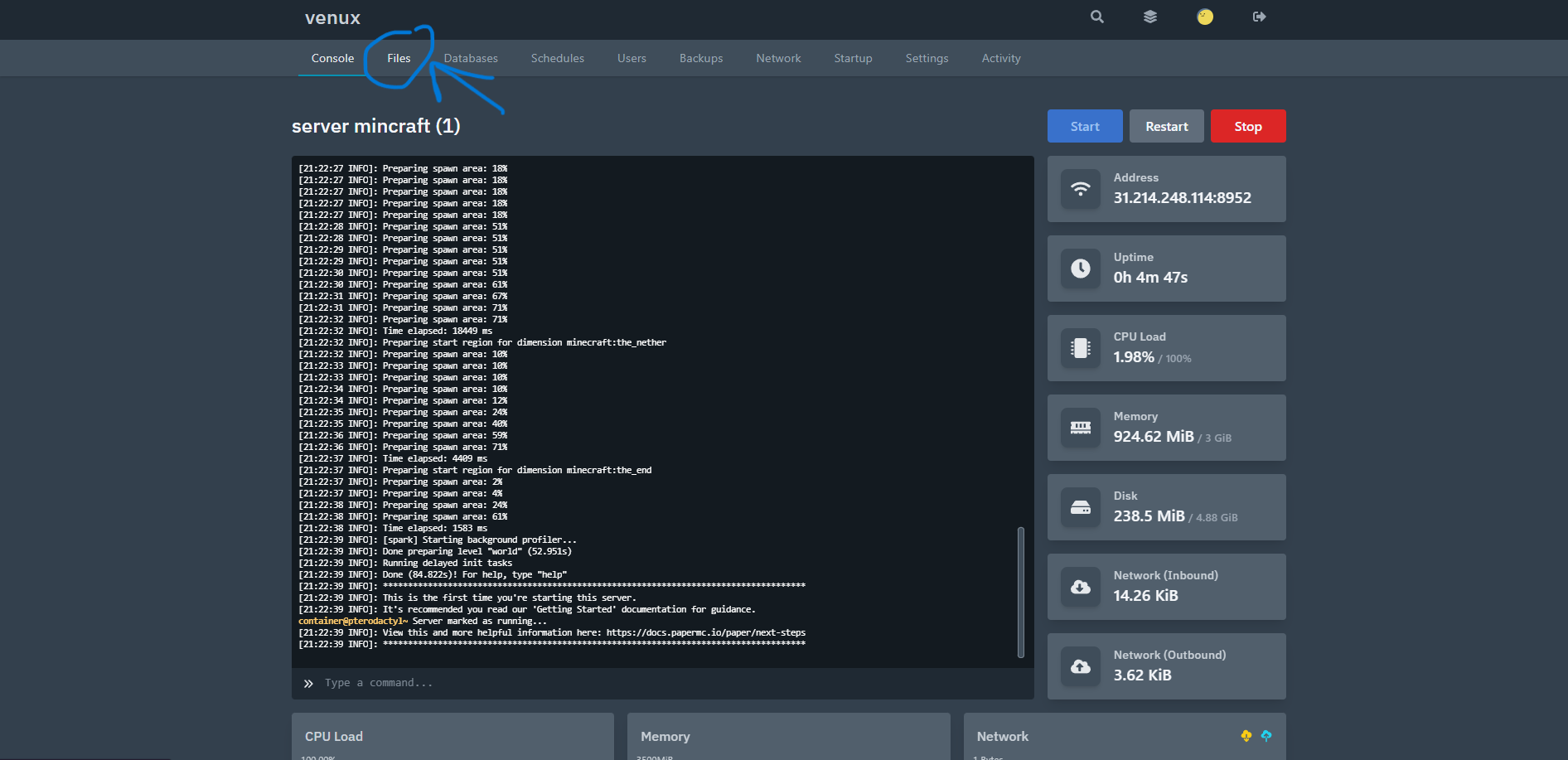The height and width of the screenshot is (760, 1568).
Task: Go to the Backups tab
Action: (701, 59)
